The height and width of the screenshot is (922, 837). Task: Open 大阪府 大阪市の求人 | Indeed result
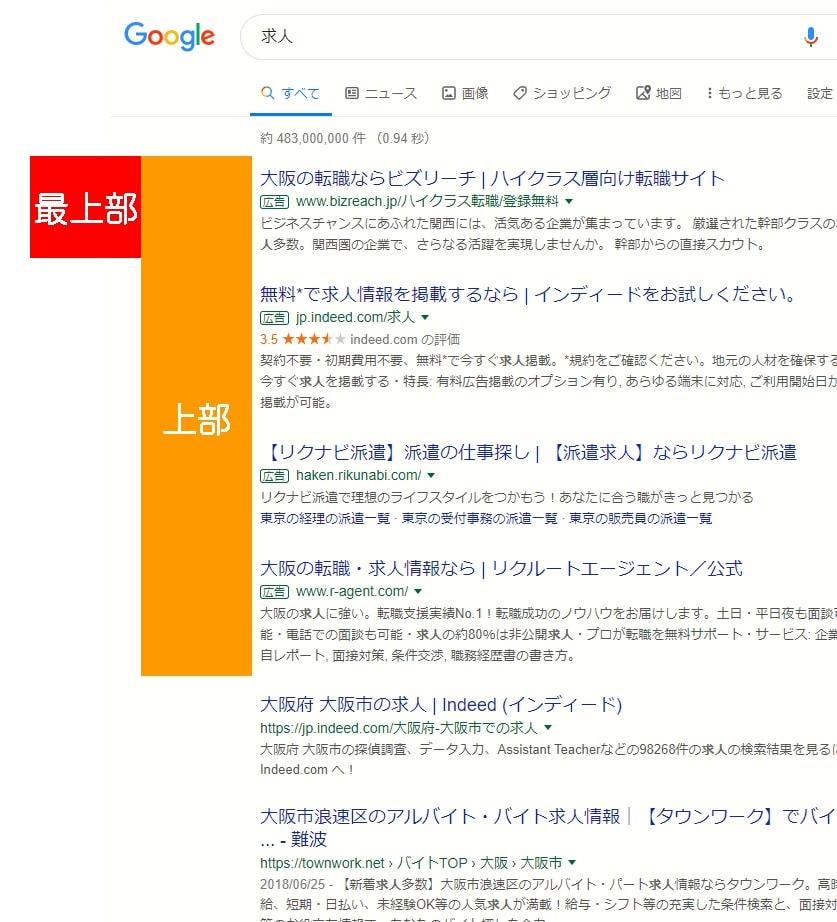click(x=441, y=704)
